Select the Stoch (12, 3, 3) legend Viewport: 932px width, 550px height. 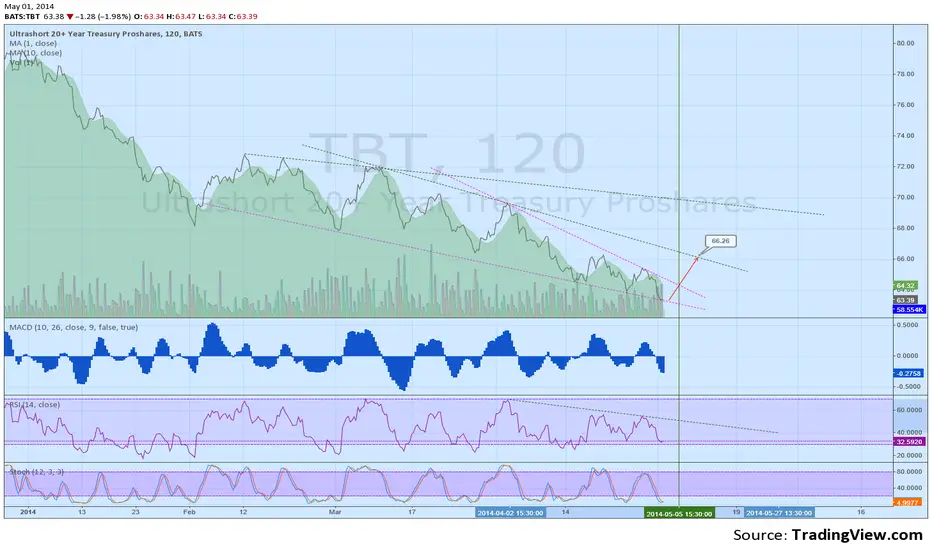tap(36, 472)
